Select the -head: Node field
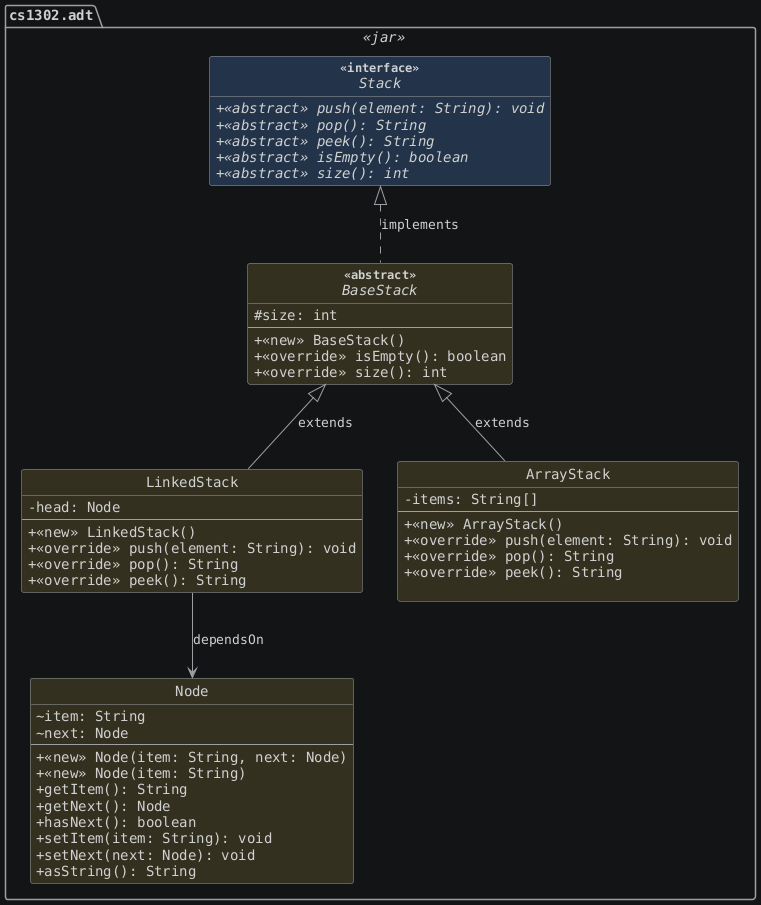761x905 pixels. [74, 507]
